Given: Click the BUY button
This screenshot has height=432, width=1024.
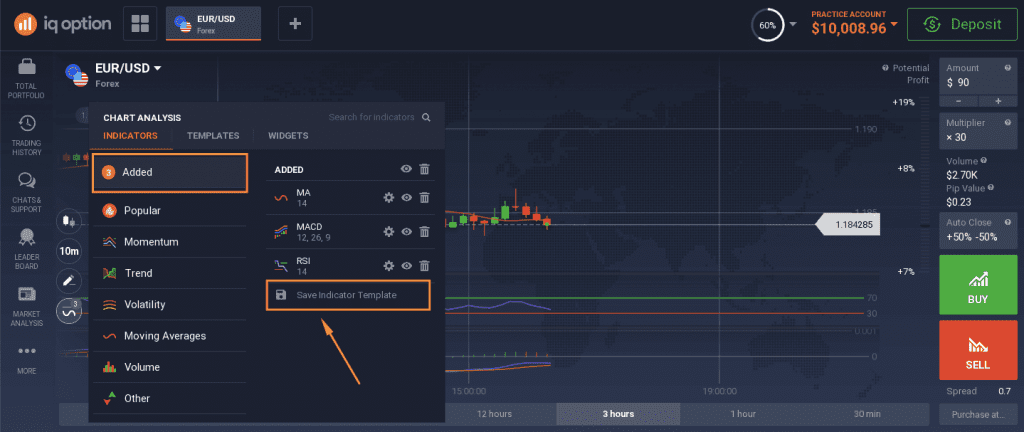Looking at the screenshot, I should click(978, 285).
